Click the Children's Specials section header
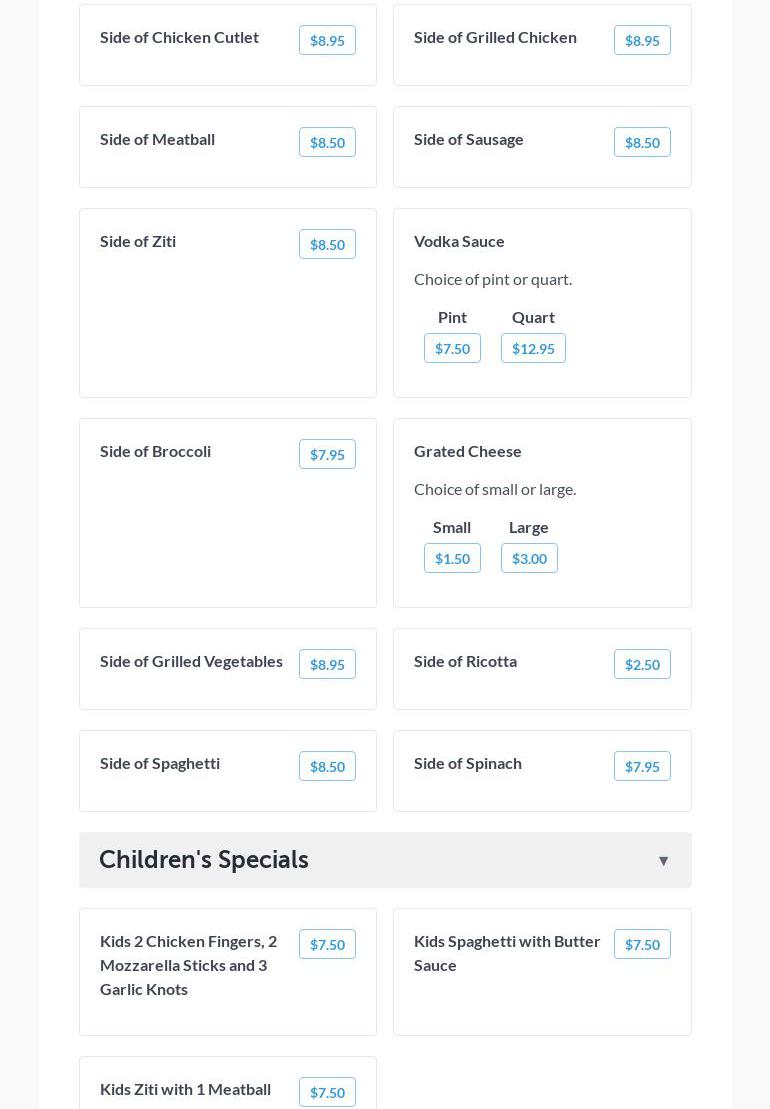 pos(204,860)
